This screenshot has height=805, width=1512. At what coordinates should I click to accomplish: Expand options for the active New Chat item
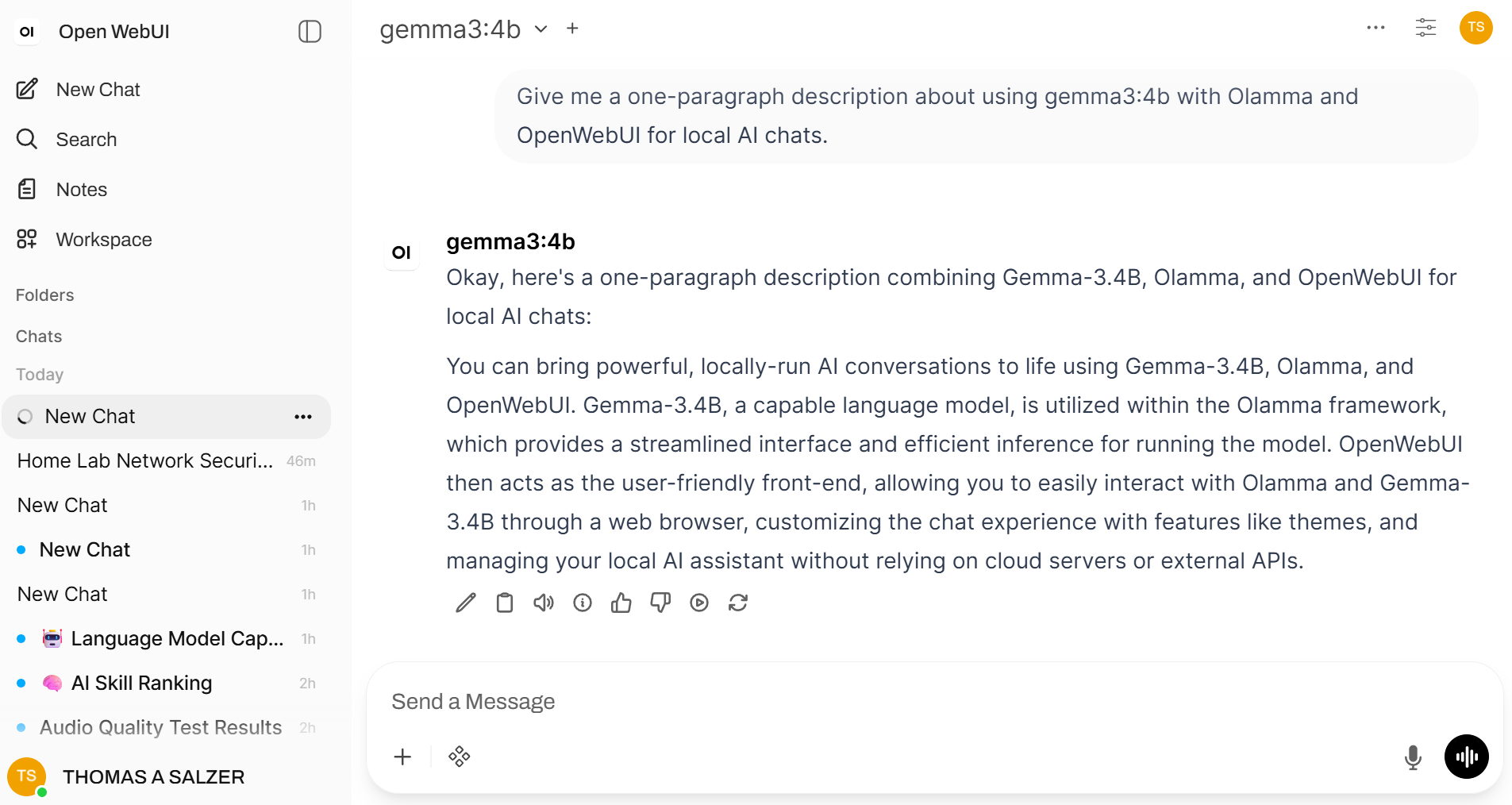pyautogui.click(x=303, y=417)
